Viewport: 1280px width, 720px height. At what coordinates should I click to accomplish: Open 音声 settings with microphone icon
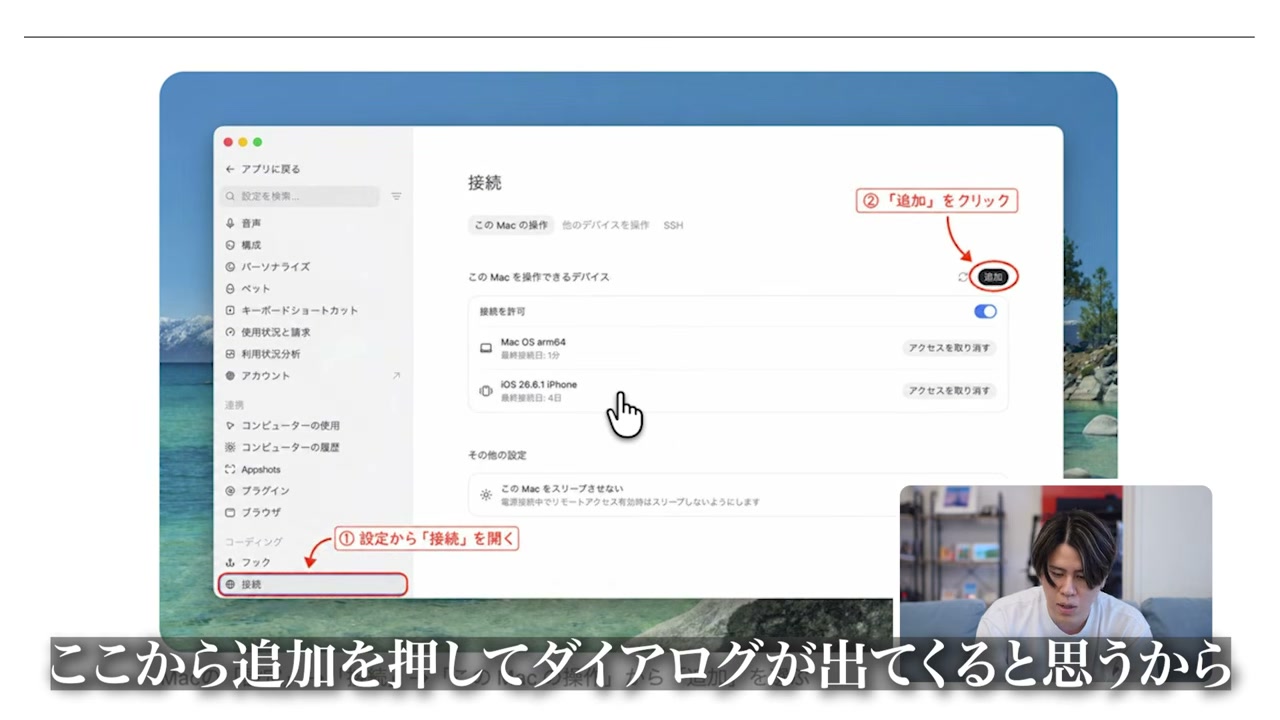click(x=243, y=223)
